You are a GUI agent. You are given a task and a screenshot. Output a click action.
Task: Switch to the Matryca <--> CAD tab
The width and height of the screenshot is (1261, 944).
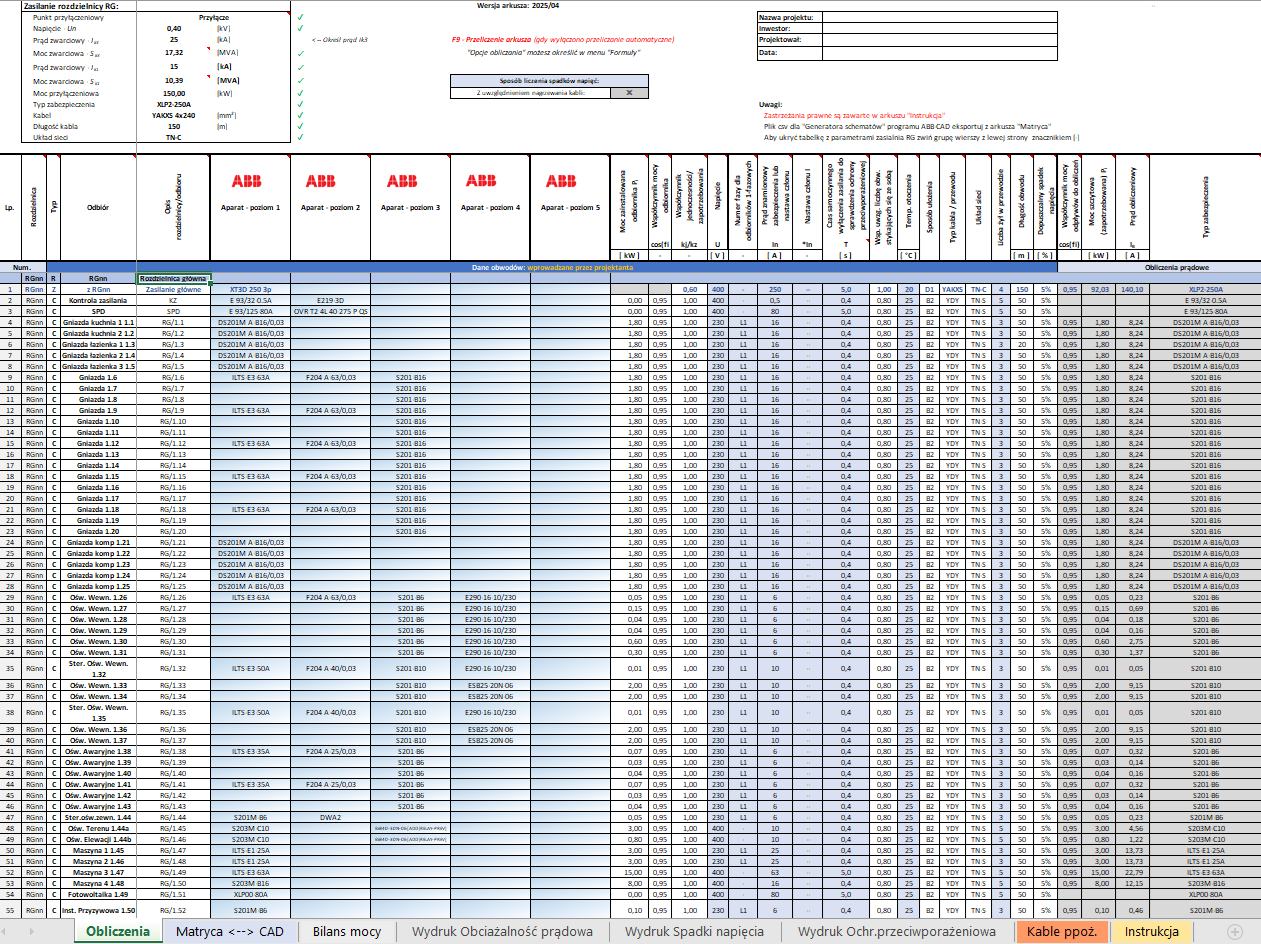point(230,931)
